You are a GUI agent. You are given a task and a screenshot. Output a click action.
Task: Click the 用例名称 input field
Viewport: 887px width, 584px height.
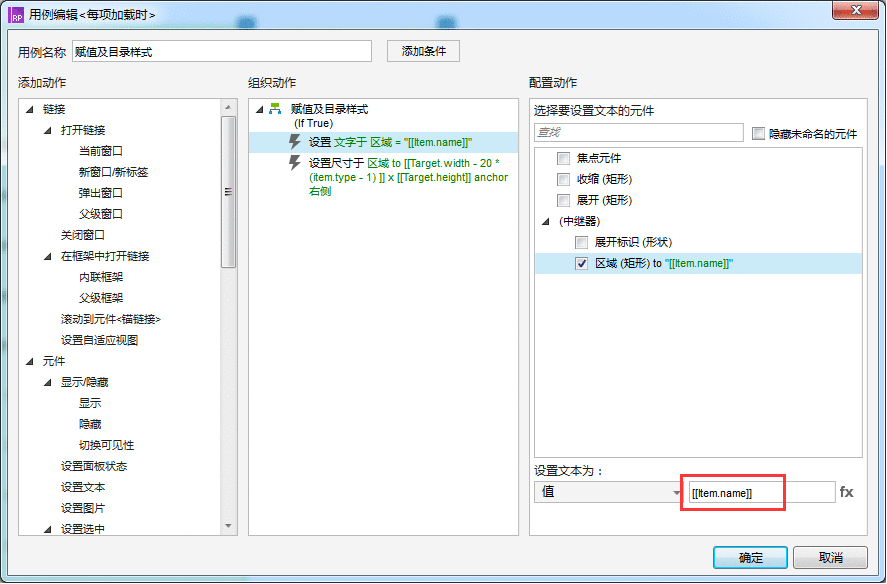click(x=222, y=51)
